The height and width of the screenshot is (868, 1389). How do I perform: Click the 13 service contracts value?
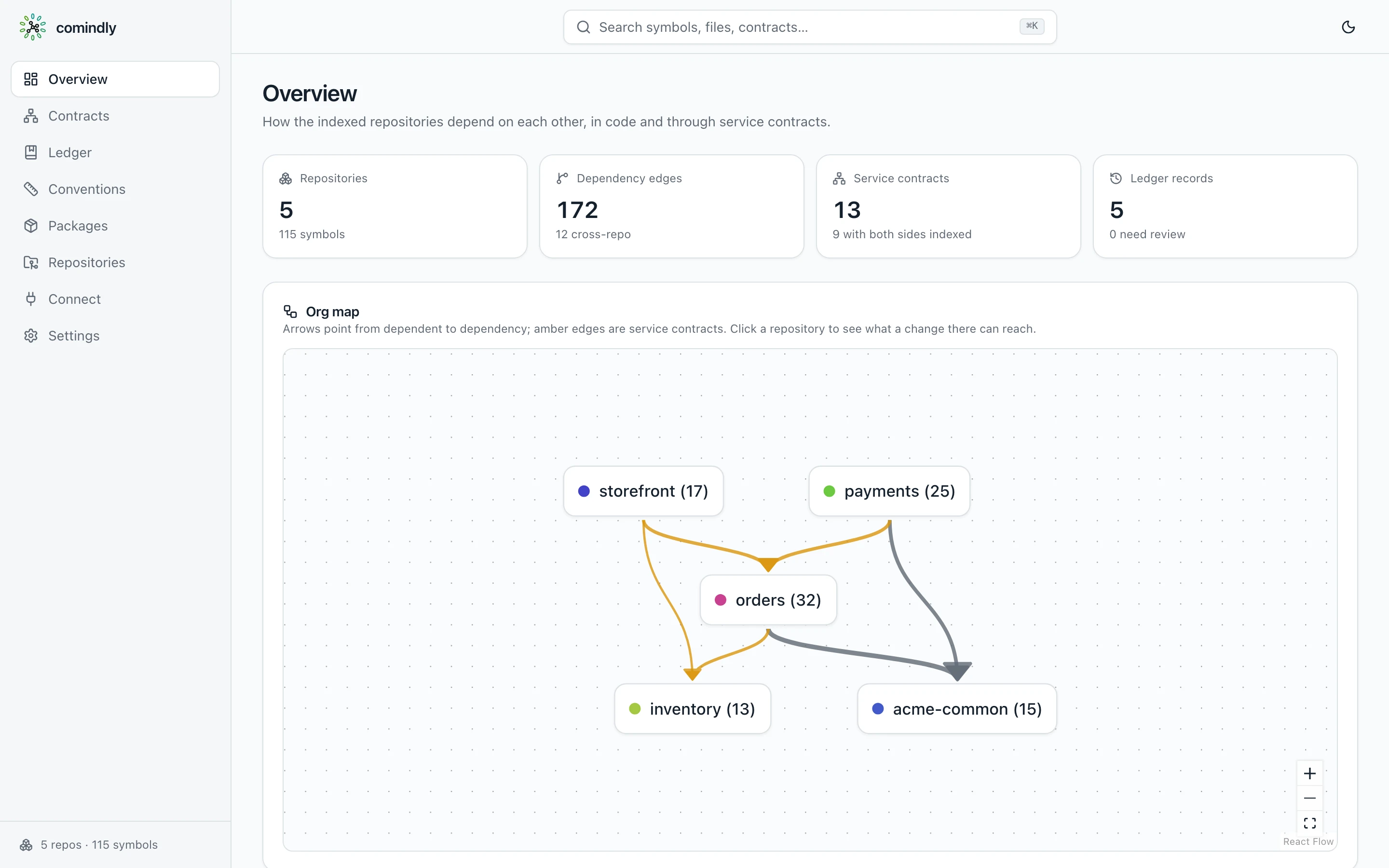[x=846, y=210]
